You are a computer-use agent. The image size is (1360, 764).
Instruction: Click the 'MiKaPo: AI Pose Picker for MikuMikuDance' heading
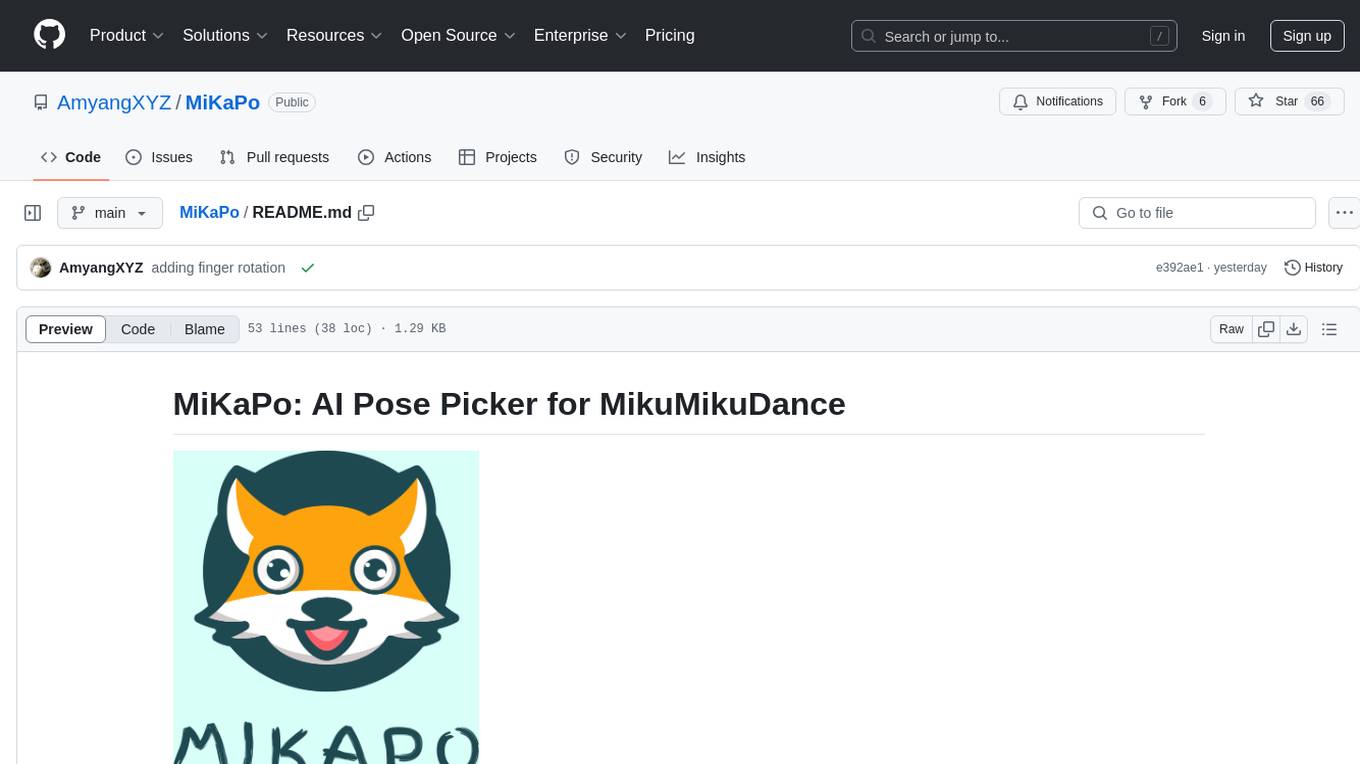509,404
